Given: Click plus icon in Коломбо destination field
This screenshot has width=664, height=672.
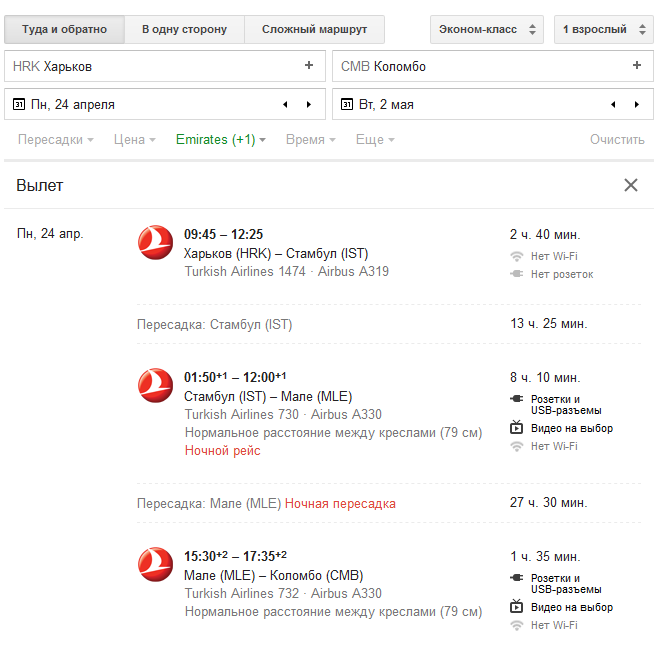Looking at the screenshot, I should [x=637, y=66].
